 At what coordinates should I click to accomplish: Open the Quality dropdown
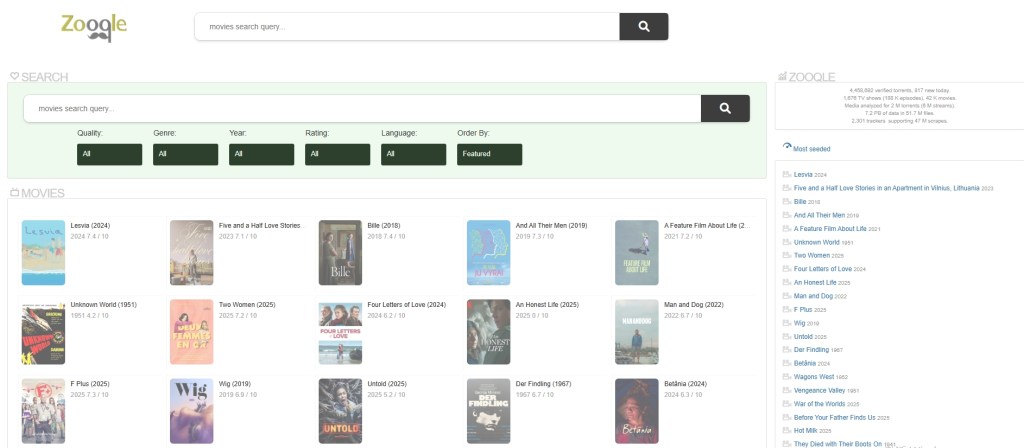109,154
